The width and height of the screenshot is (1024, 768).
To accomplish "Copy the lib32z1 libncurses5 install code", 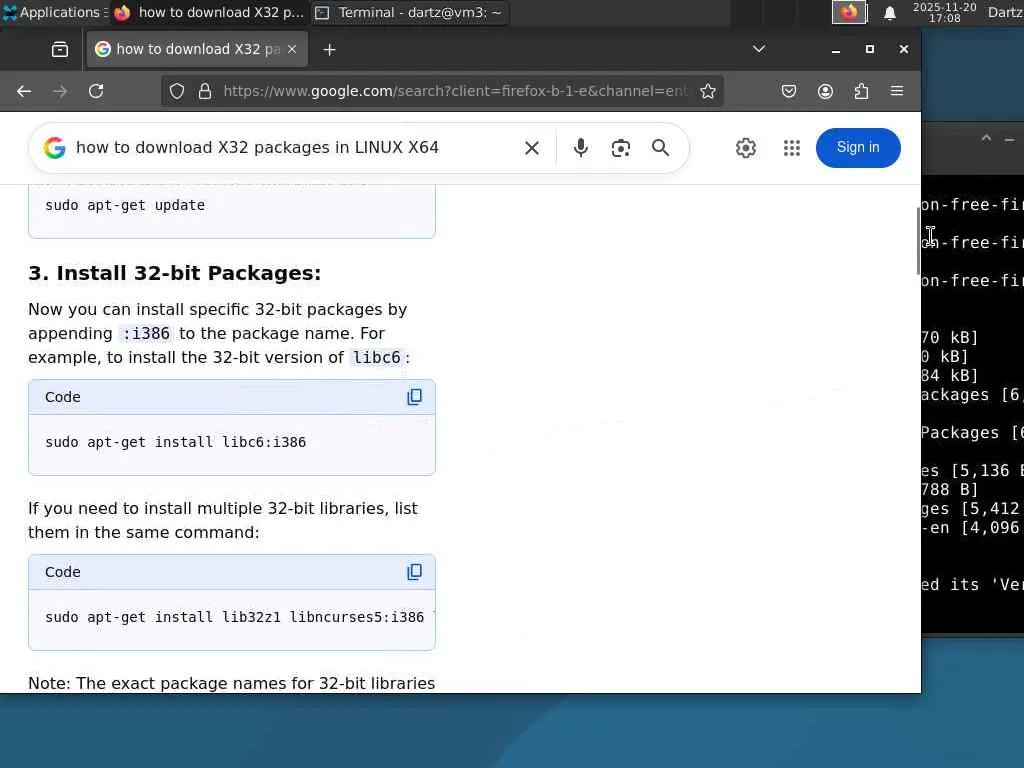I will pyautogui.click(x=414, y=572).
